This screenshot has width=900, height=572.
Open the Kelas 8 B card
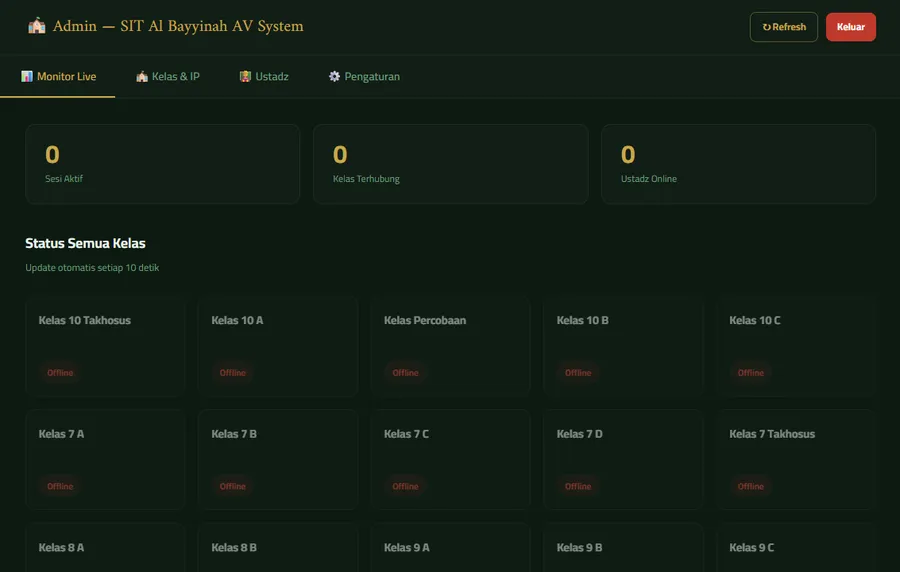[278, 548]
